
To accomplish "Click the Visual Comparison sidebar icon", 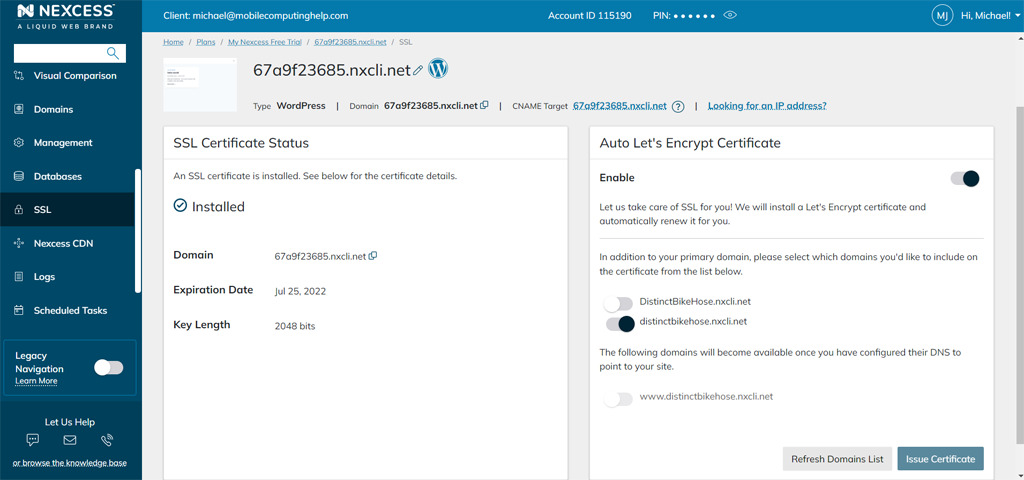I will pos(19,76).
